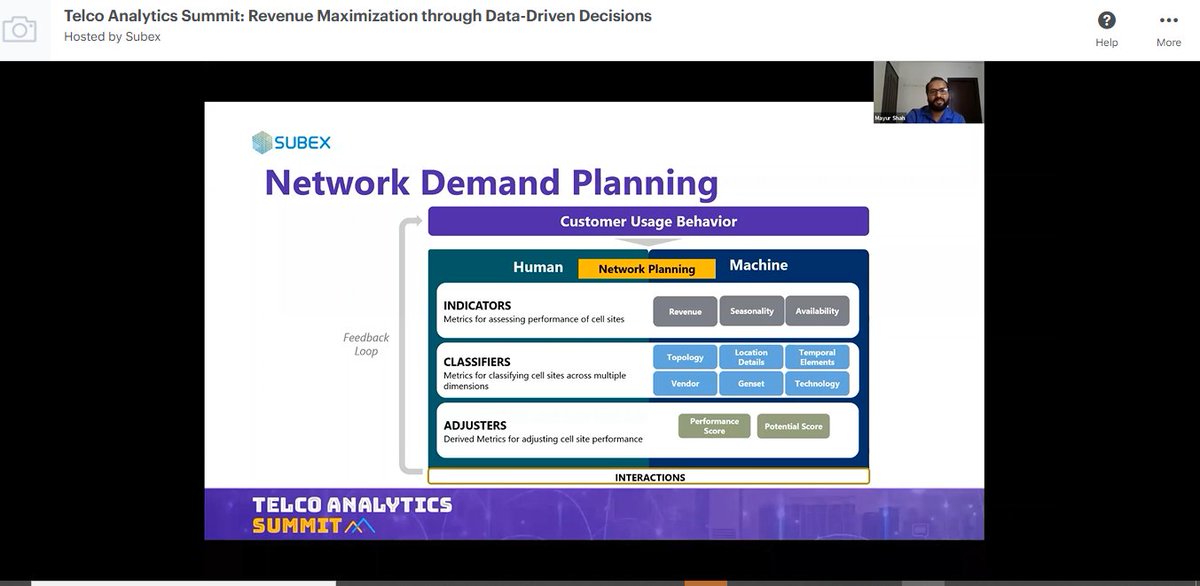Viewport: 1200px width, 586px height.
Task: Click the 'Feedback Loop' label
Action: click(366, 344)
